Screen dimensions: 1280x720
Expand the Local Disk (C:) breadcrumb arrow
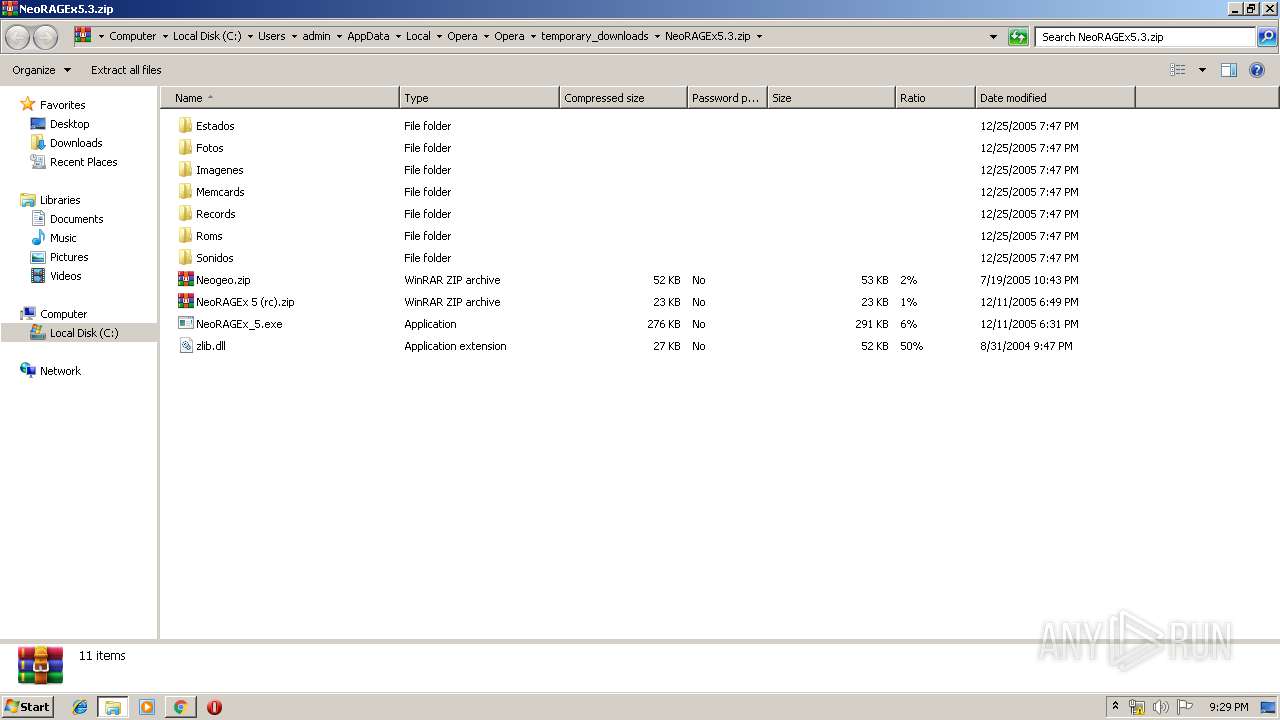pos(250,37)
